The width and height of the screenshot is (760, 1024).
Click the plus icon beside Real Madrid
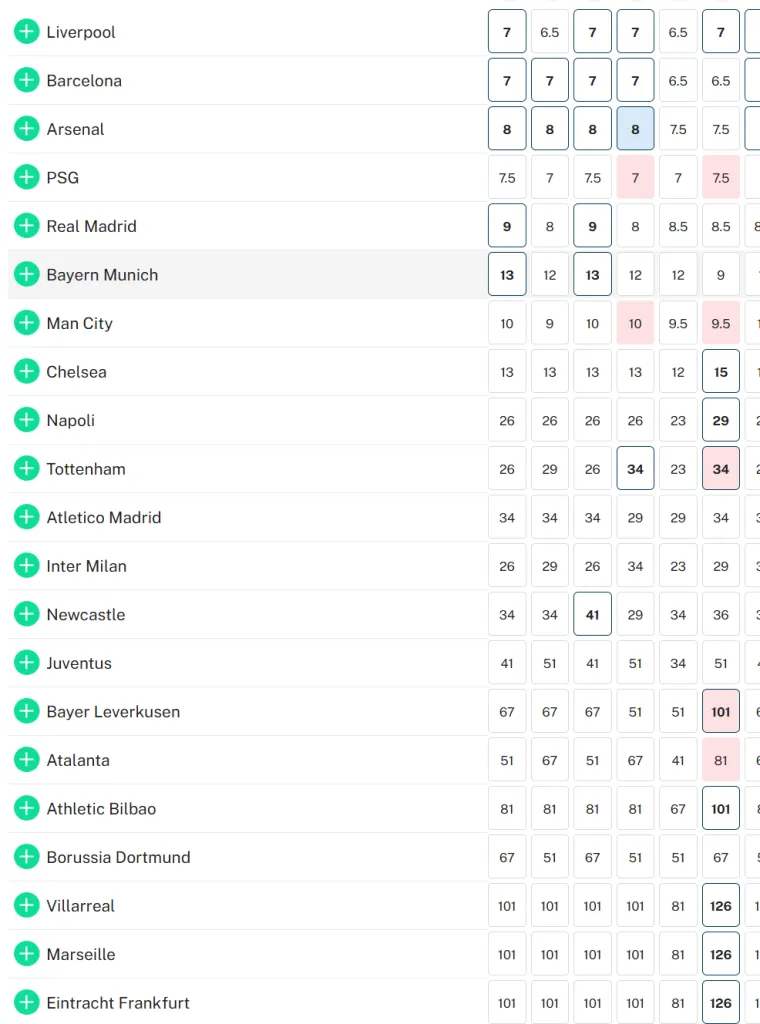coord(26,226)
